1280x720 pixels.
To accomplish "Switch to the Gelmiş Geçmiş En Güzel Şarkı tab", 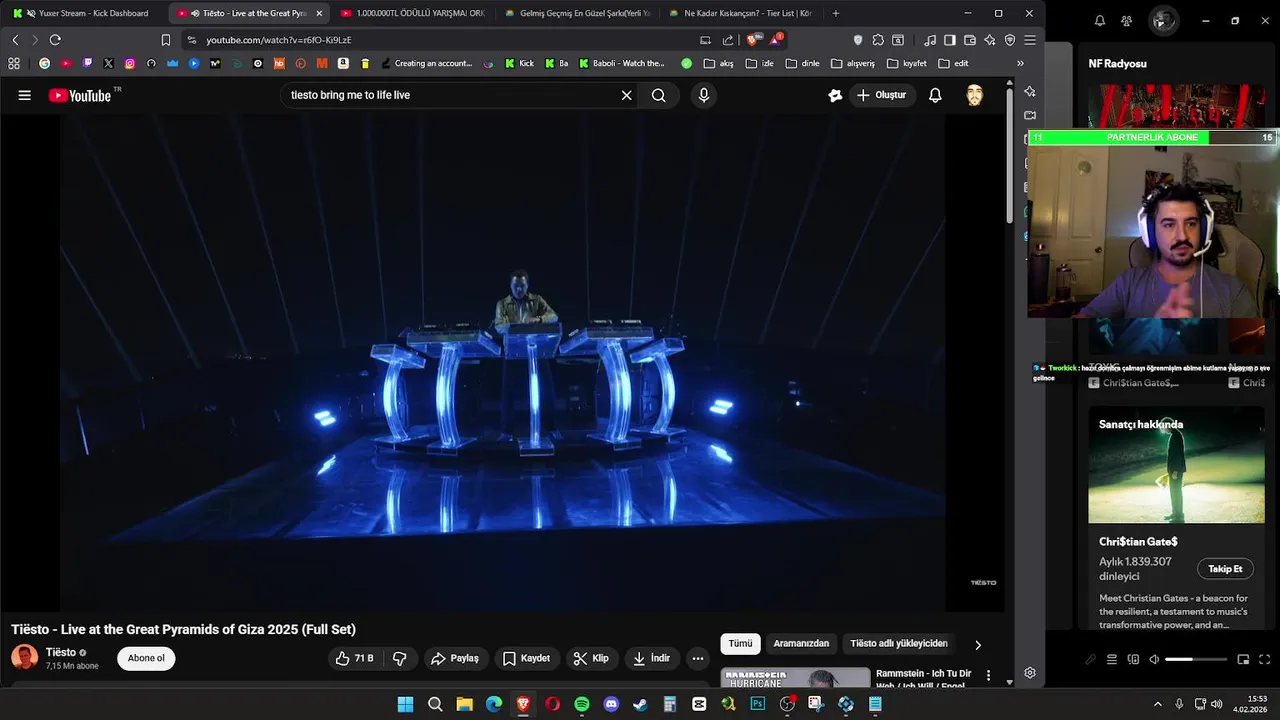I will pyautogui.click(x=577, y=13).
